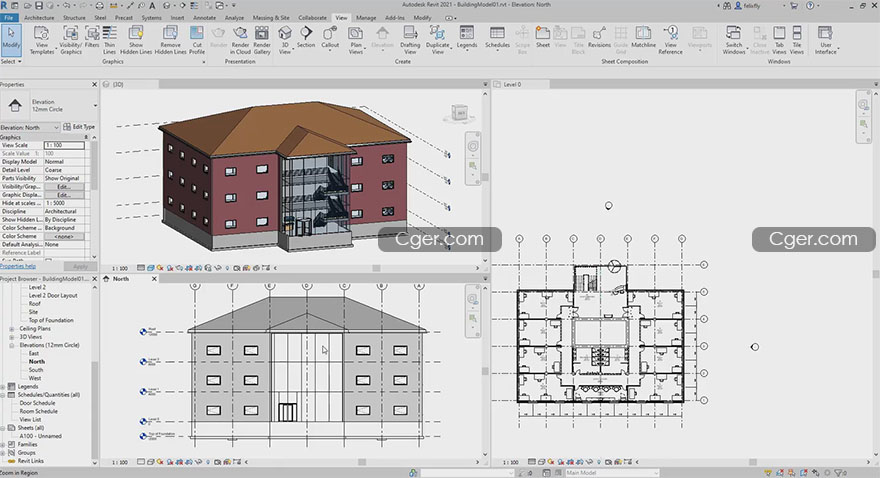Create a Drafting View
Image resolution: width=880 pixels, height=478 pixels.
[410, 40]
